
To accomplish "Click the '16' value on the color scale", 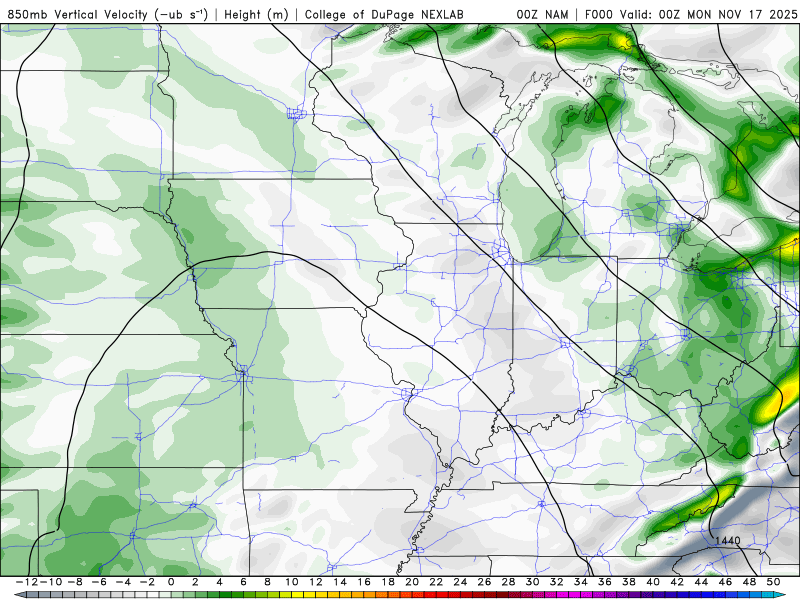I will click(364, 582).
